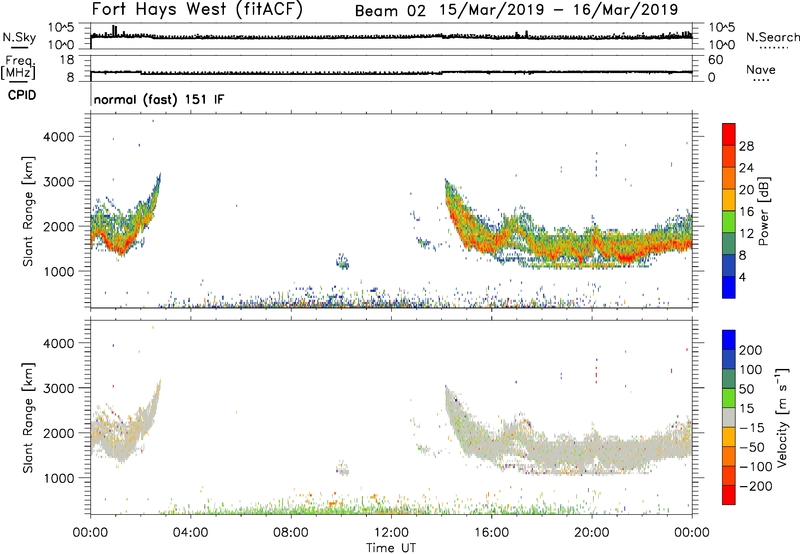Click the blue bottom of power color bar
The height and width of the screenshot is (554, 800).
(x=729, y=287)
